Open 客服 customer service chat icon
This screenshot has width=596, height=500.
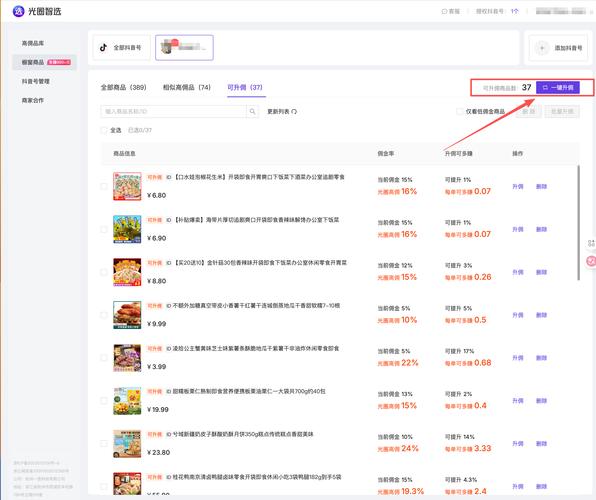coord(444,11)
